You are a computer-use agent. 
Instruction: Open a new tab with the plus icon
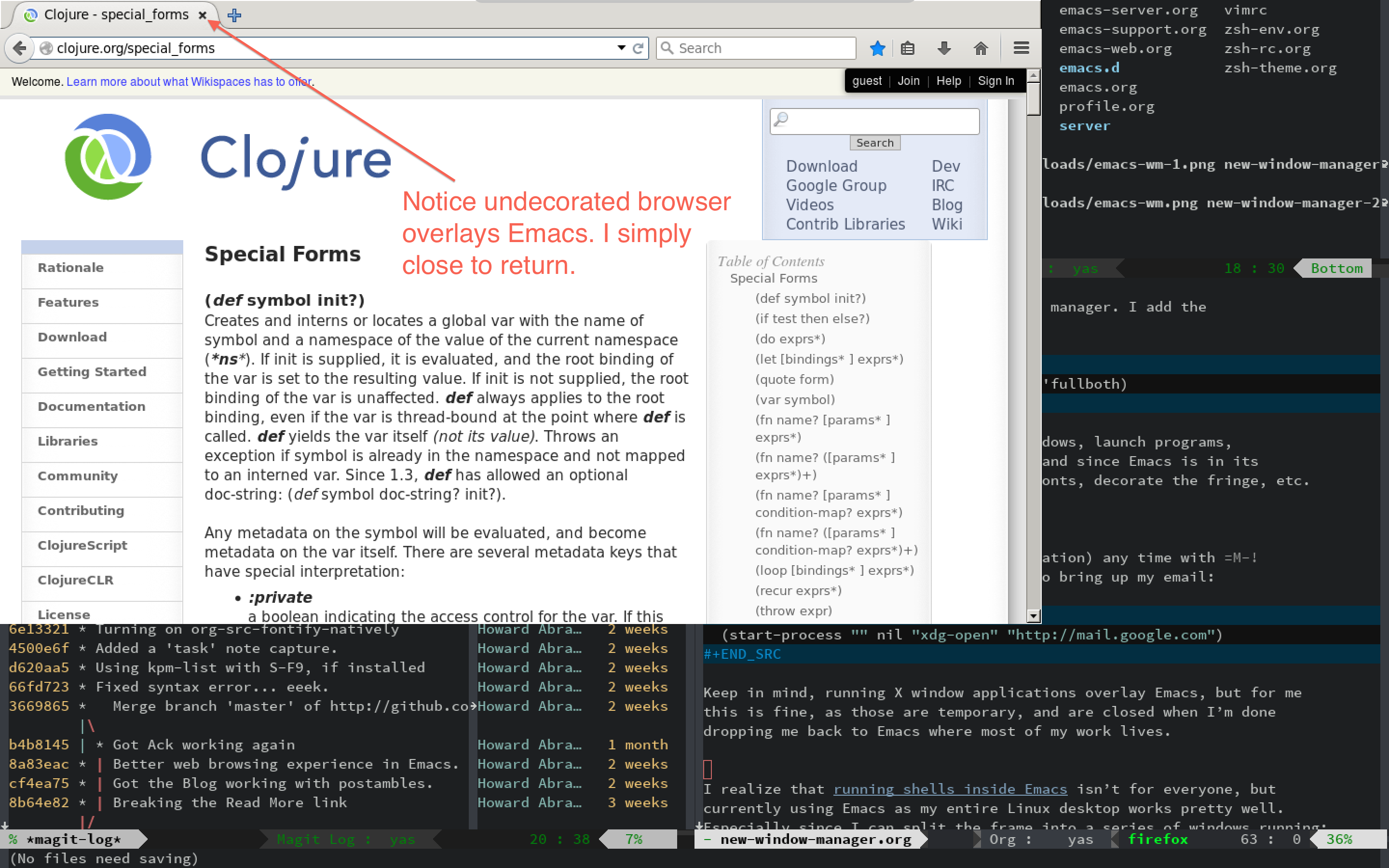tap(234, 15)
